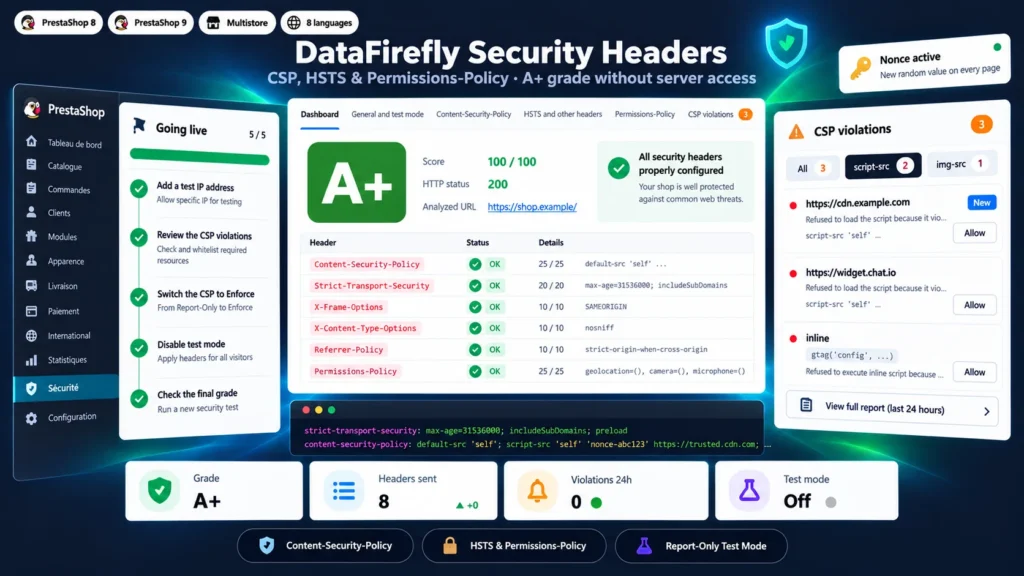Click the Content-Security-Policy OK status check
Image resolution: width=1024 pixels, height=576 pixels.
pyautogui.click(x=475, y=264)
